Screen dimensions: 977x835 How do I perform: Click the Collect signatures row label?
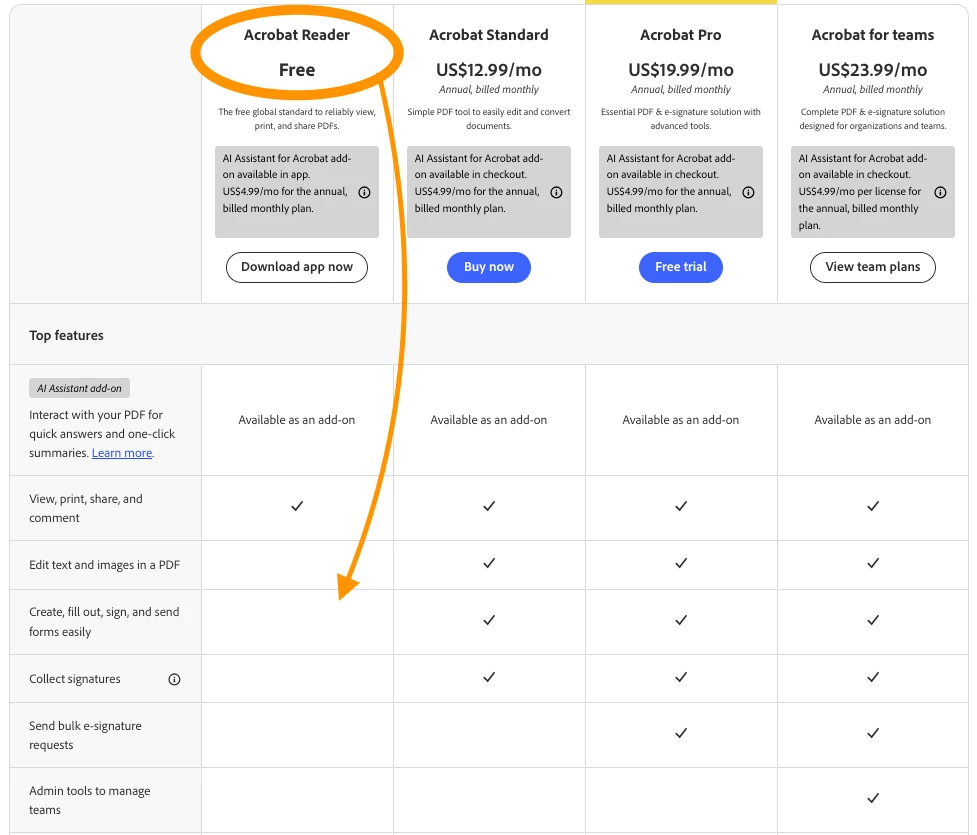(75, 679)
